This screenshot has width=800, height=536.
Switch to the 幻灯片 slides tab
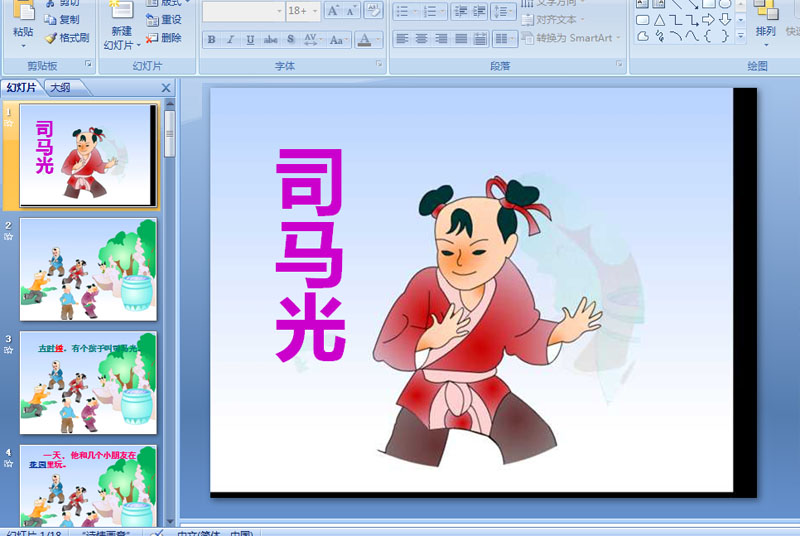click(x=21, y=88)
